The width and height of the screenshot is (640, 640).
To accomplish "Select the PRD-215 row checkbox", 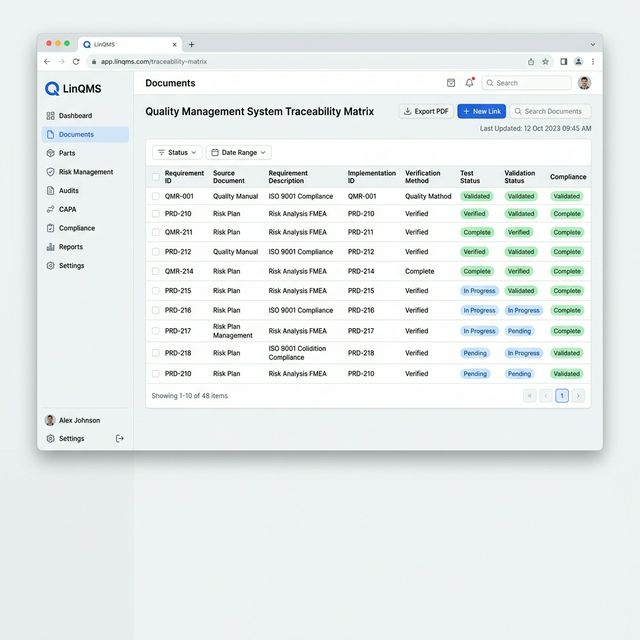I will click(x=155, y=291).
